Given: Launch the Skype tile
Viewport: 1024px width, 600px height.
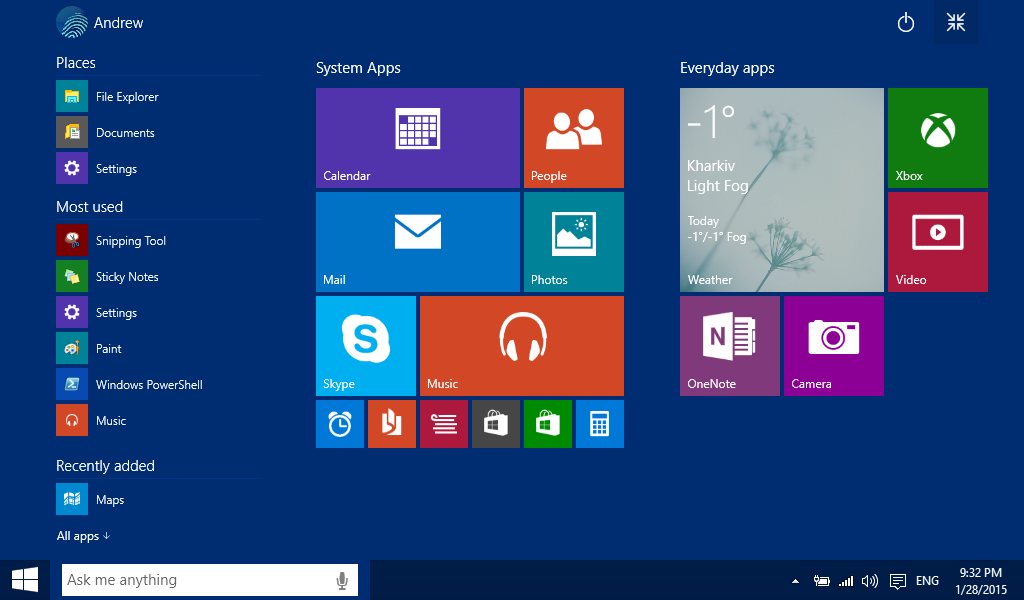Looking at the screenshot, I should (x=366, y=345).
